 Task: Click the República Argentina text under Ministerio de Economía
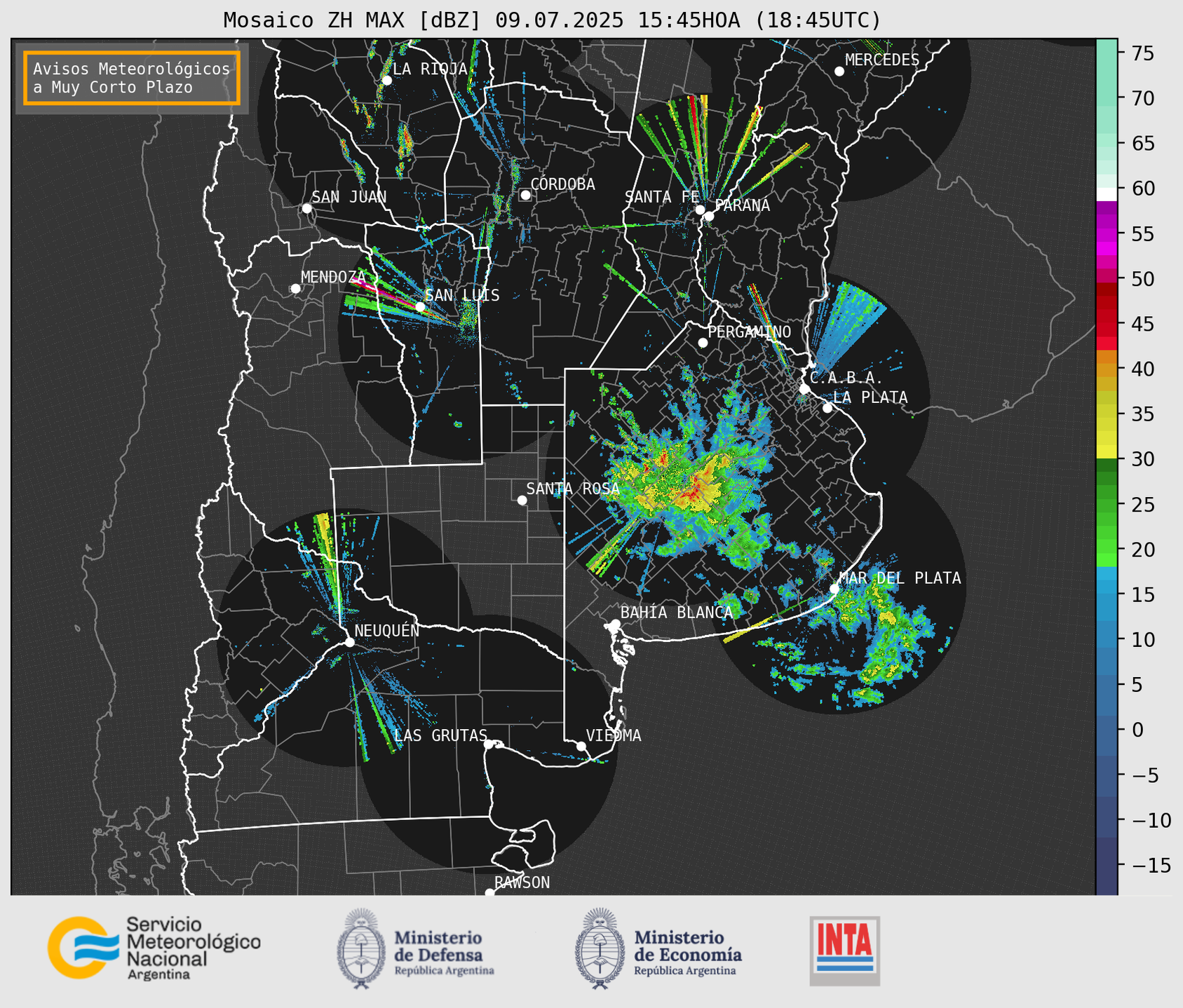tap(685, 971)
